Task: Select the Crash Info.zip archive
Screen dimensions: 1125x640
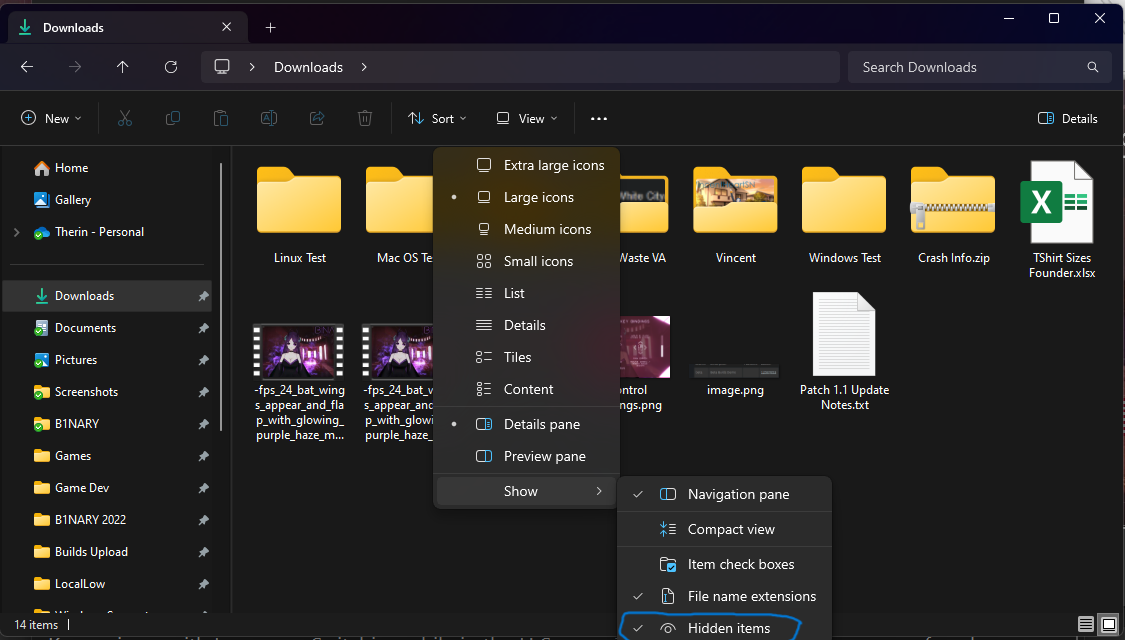Action: (954, 213)
